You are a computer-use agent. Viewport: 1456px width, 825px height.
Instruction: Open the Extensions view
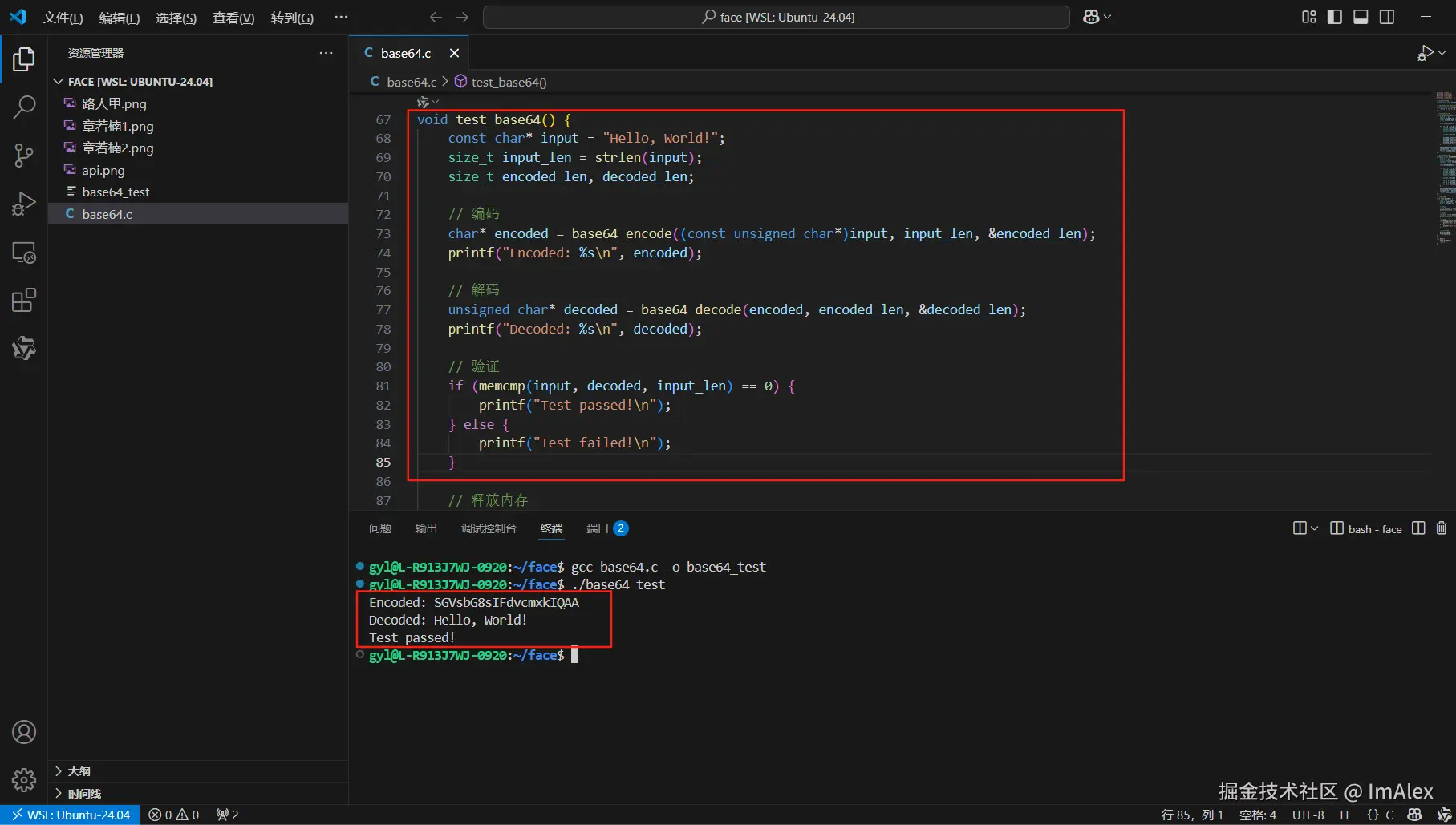coord(24,301)
